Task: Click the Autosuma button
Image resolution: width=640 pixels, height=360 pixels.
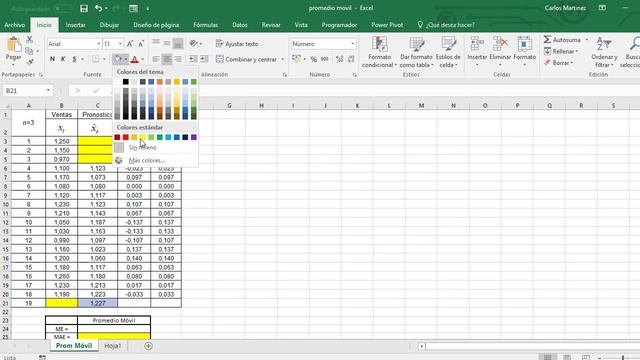Action: point(562,40)
